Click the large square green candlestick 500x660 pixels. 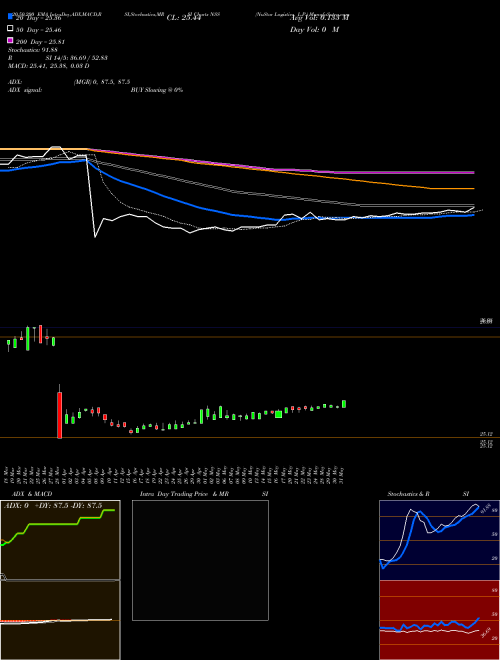coord(278,414)
